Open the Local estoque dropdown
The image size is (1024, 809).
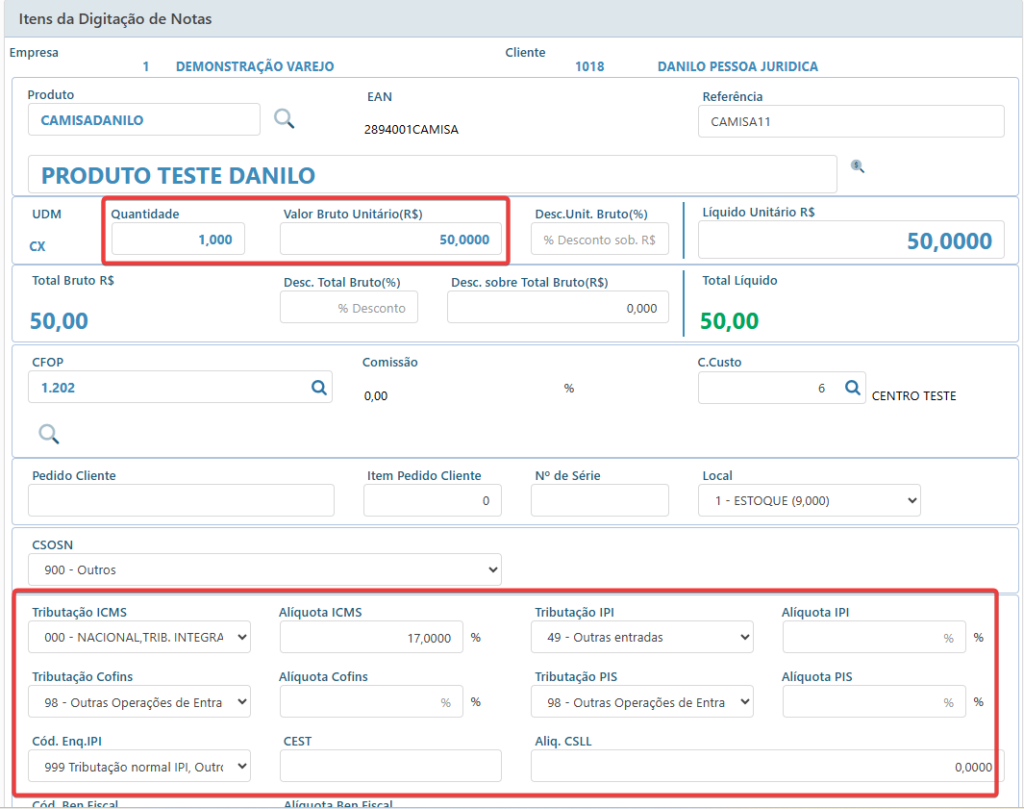point(809,500)
